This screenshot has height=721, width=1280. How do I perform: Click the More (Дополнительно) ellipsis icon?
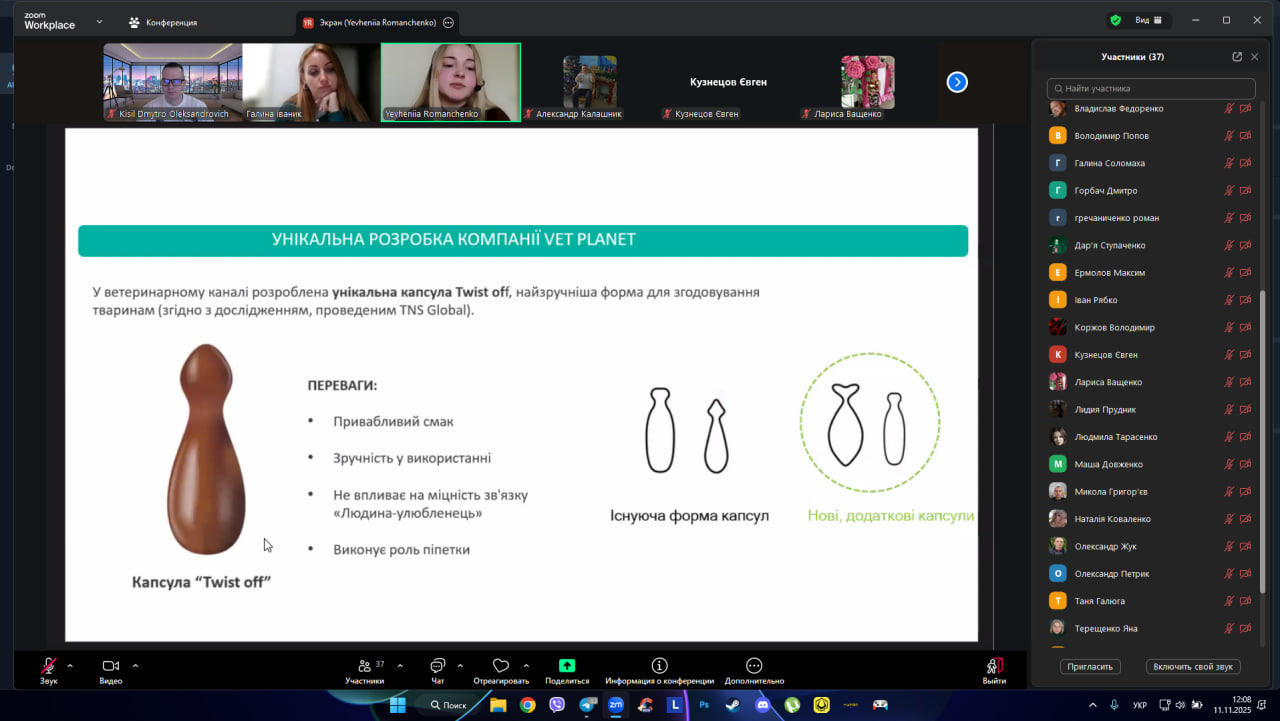pos(754,666)
